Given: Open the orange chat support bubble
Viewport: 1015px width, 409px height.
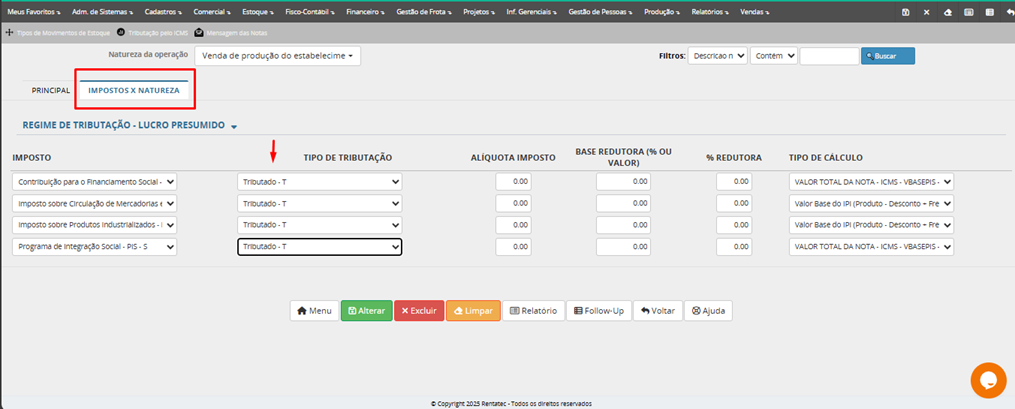Looking at the screenshot, I should [x=988, y=380].
